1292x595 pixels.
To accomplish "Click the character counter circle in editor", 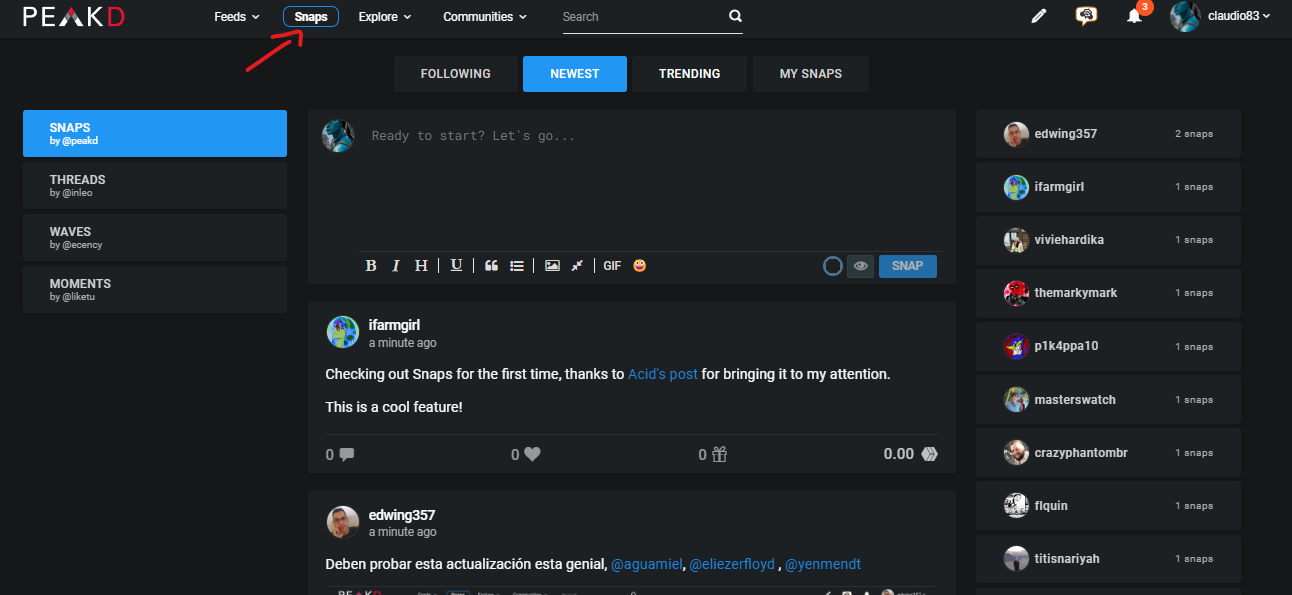I will (832, 266).
